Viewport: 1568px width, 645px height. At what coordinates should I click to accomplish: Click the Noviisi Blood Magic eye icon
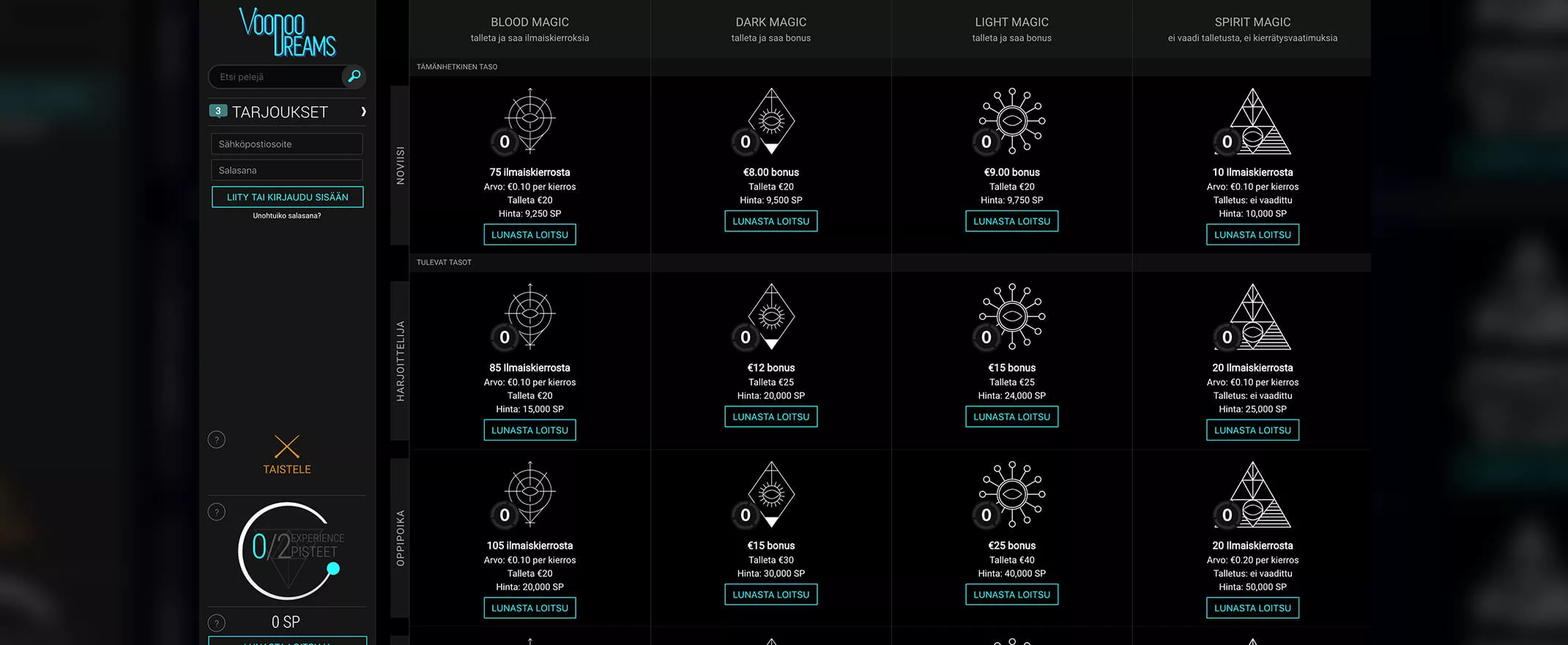click(x=530, y=121)
